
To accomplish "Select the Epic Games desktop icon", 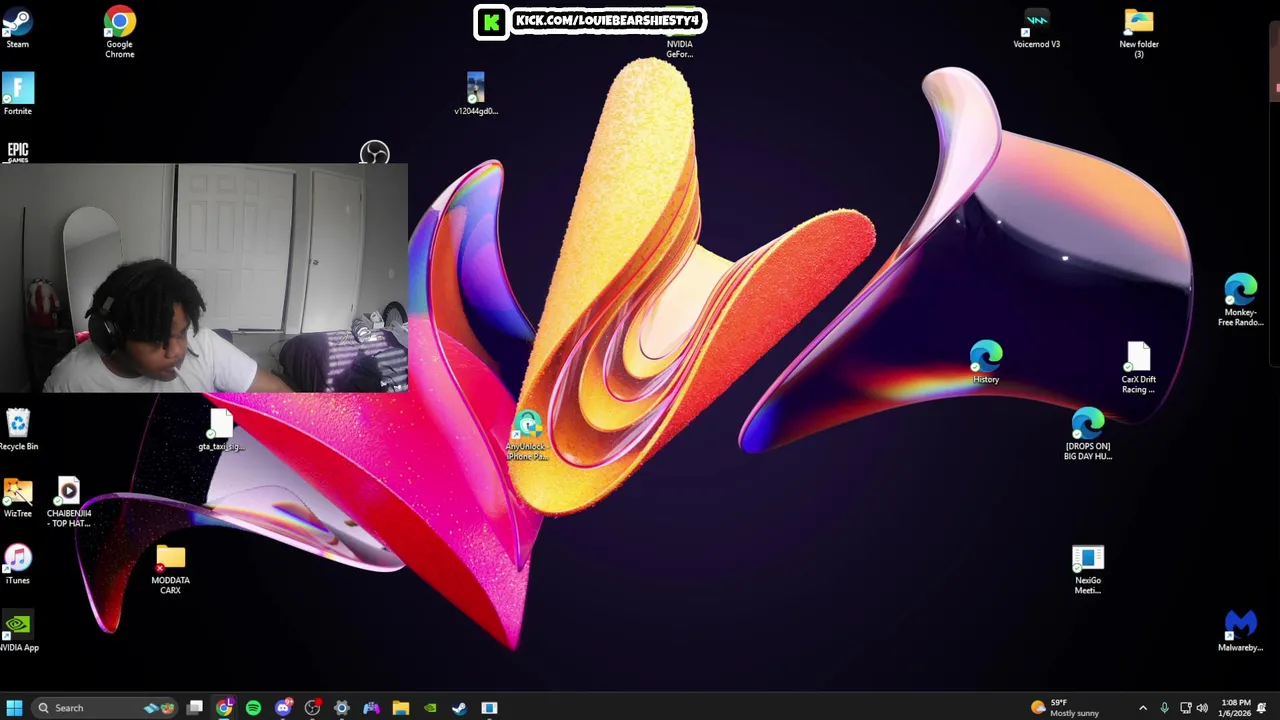I will (18, 151).
